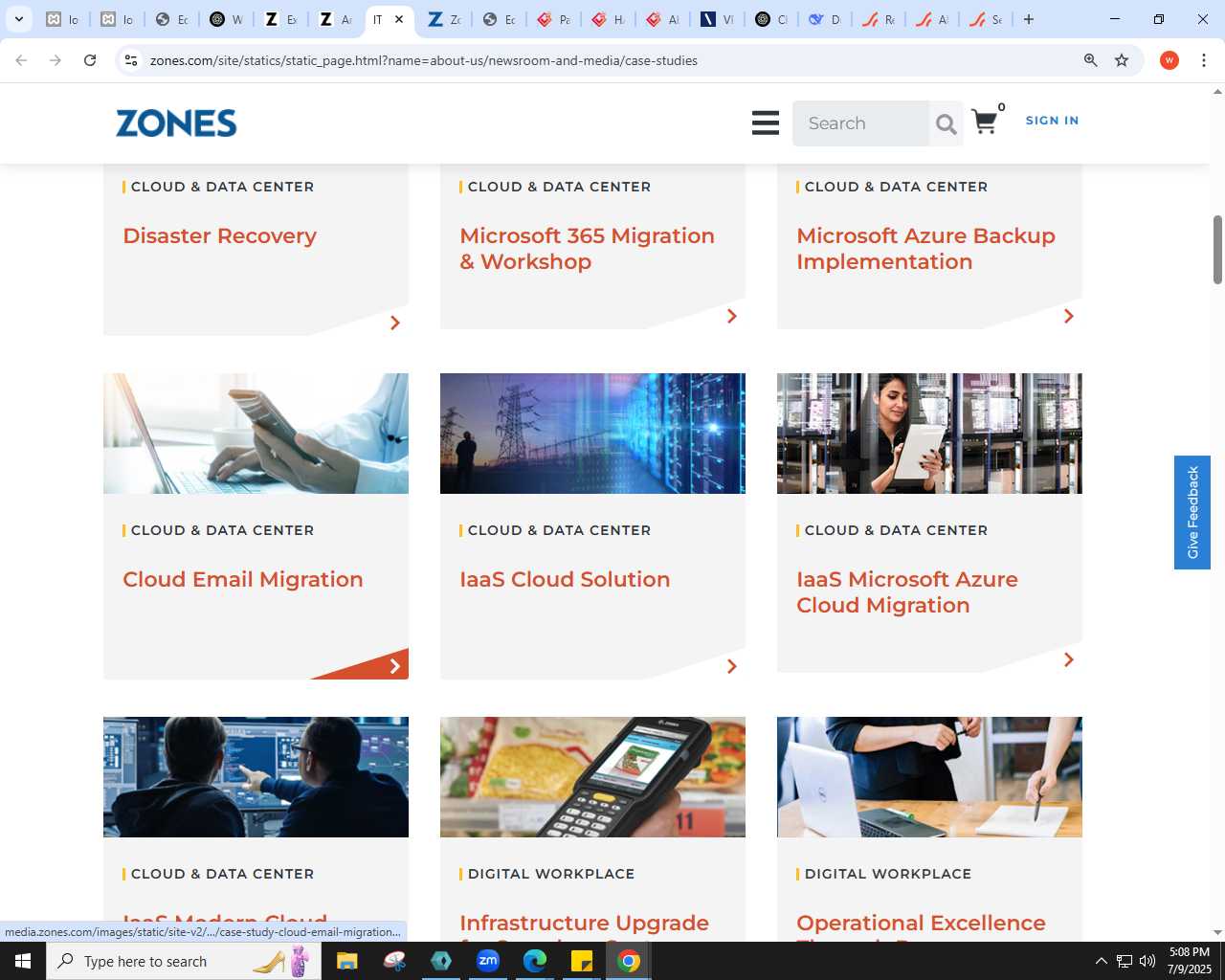Open the Windows Start menu
The height and width of the screenshot is (980, 1225).
coord(23,961)
